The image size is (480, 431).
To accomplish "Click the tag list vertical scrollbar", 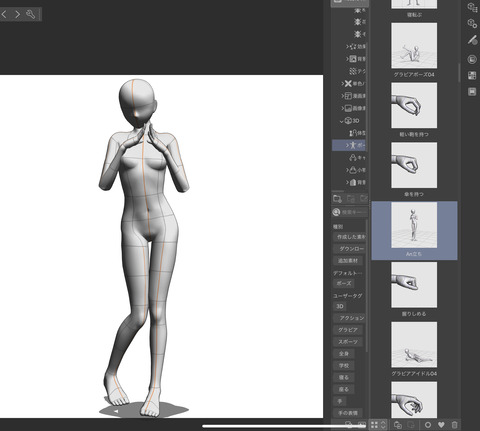I will tap(367, 285).
